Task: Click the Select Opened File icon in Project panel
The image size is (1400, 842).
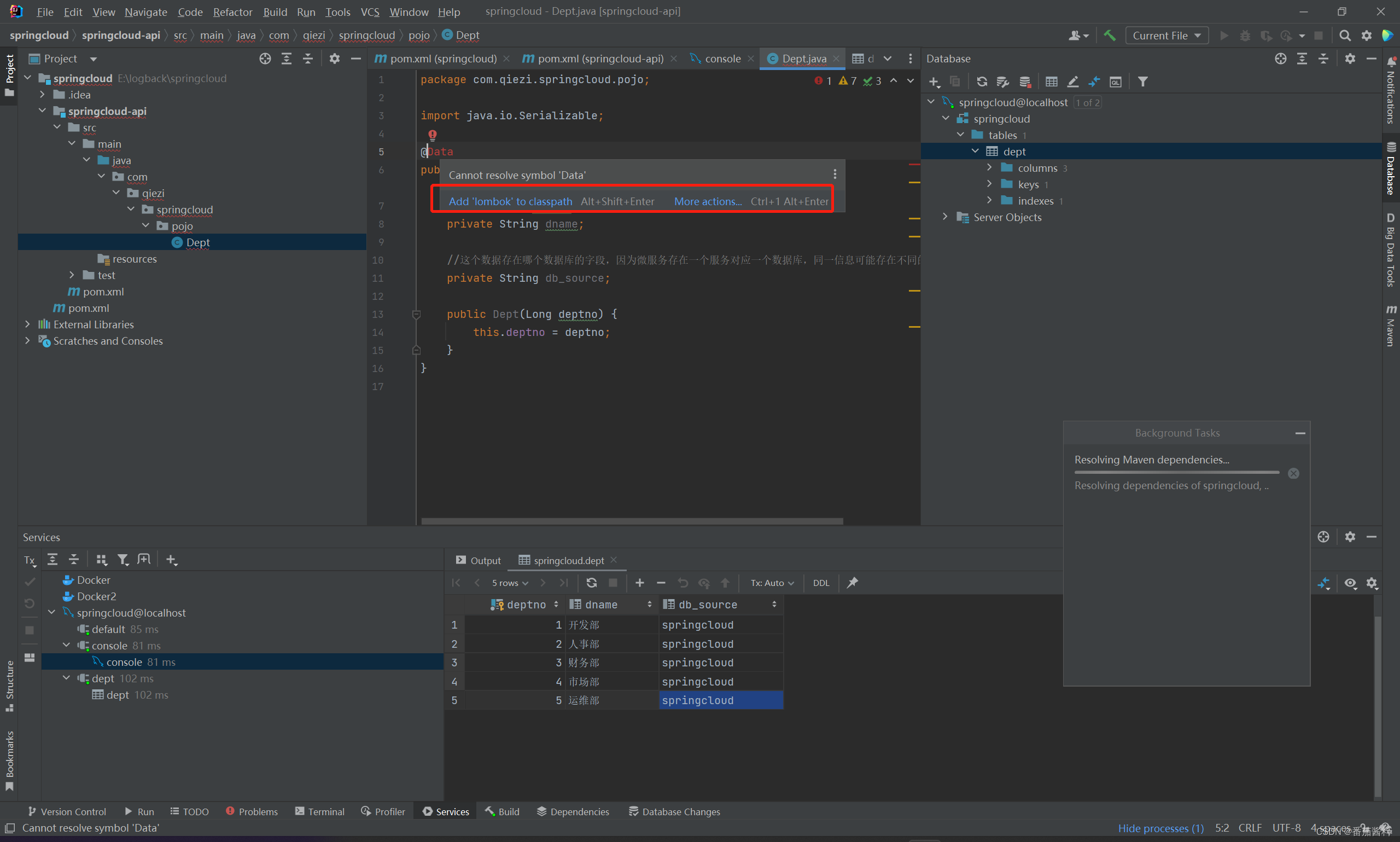Action: [x=265, y=59]
